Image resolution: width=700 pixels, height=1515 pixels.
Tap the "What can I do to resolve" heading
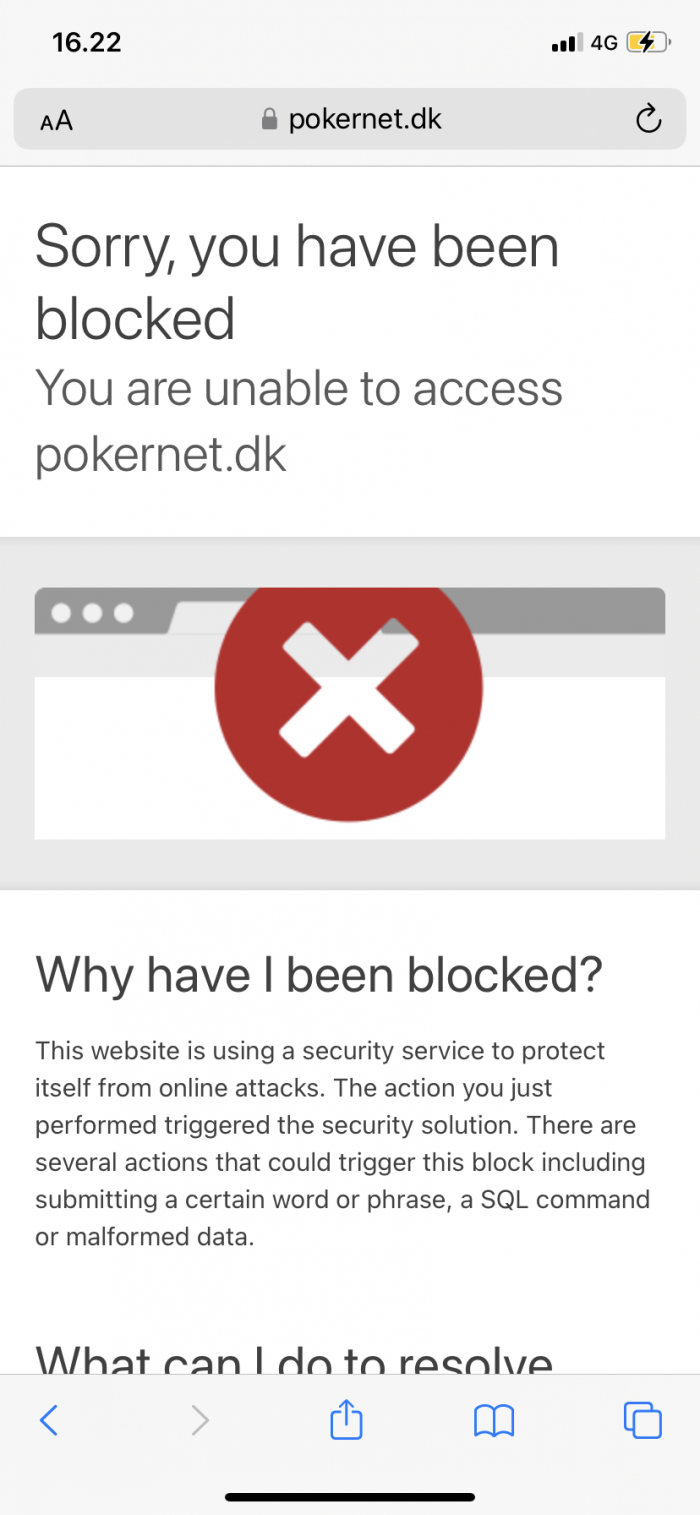294,1358
